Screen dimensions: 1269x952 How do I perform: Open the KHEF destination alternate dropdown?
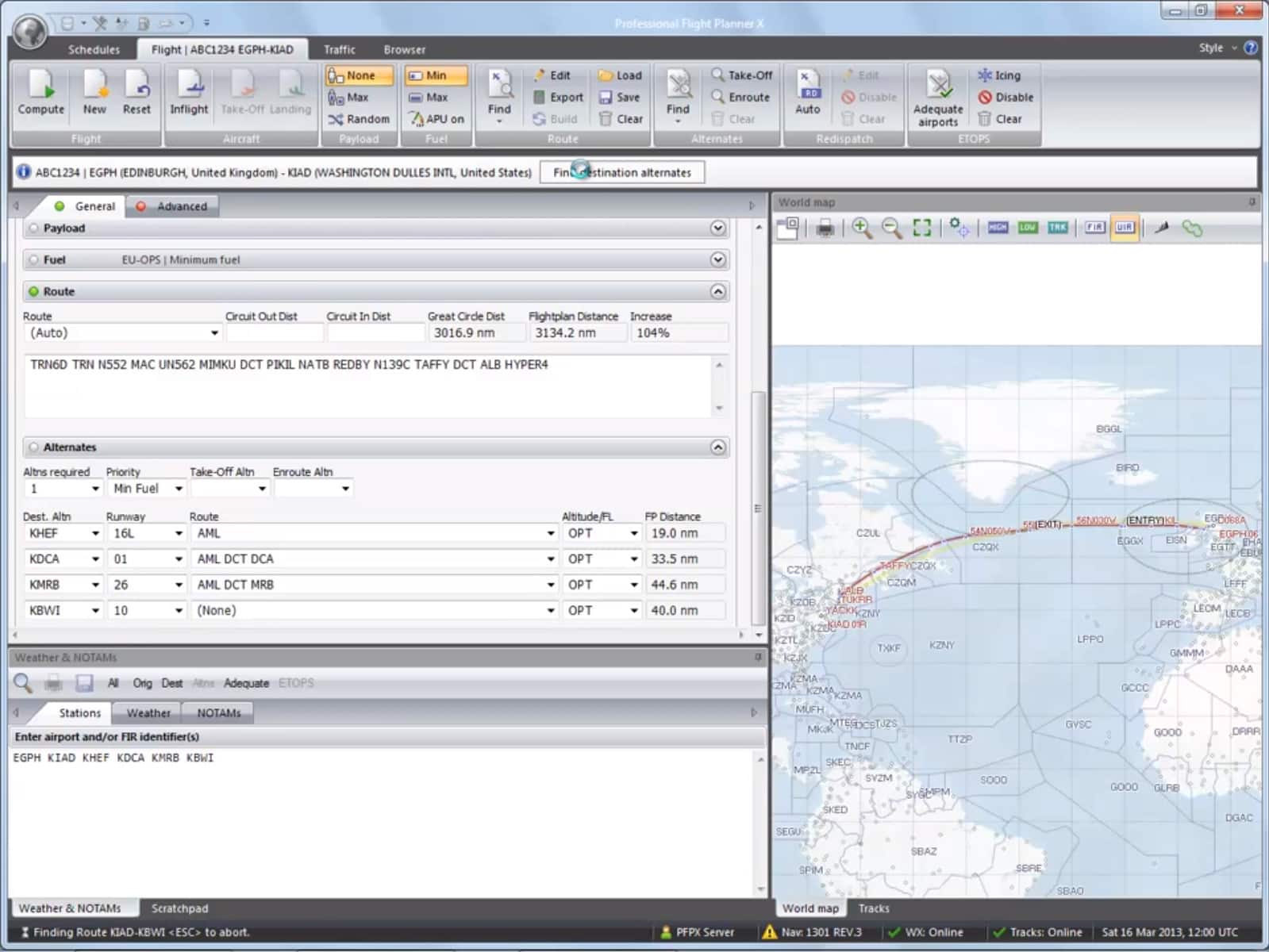point(95,534)
